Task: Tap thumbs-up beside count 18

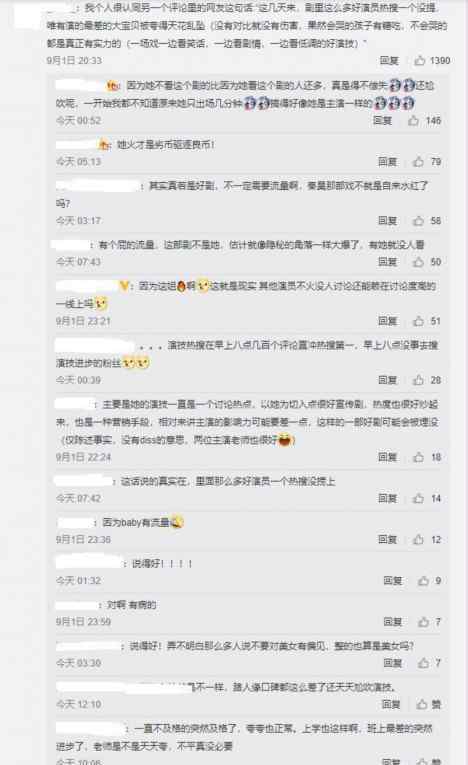Action: click(x=418, y=457)
